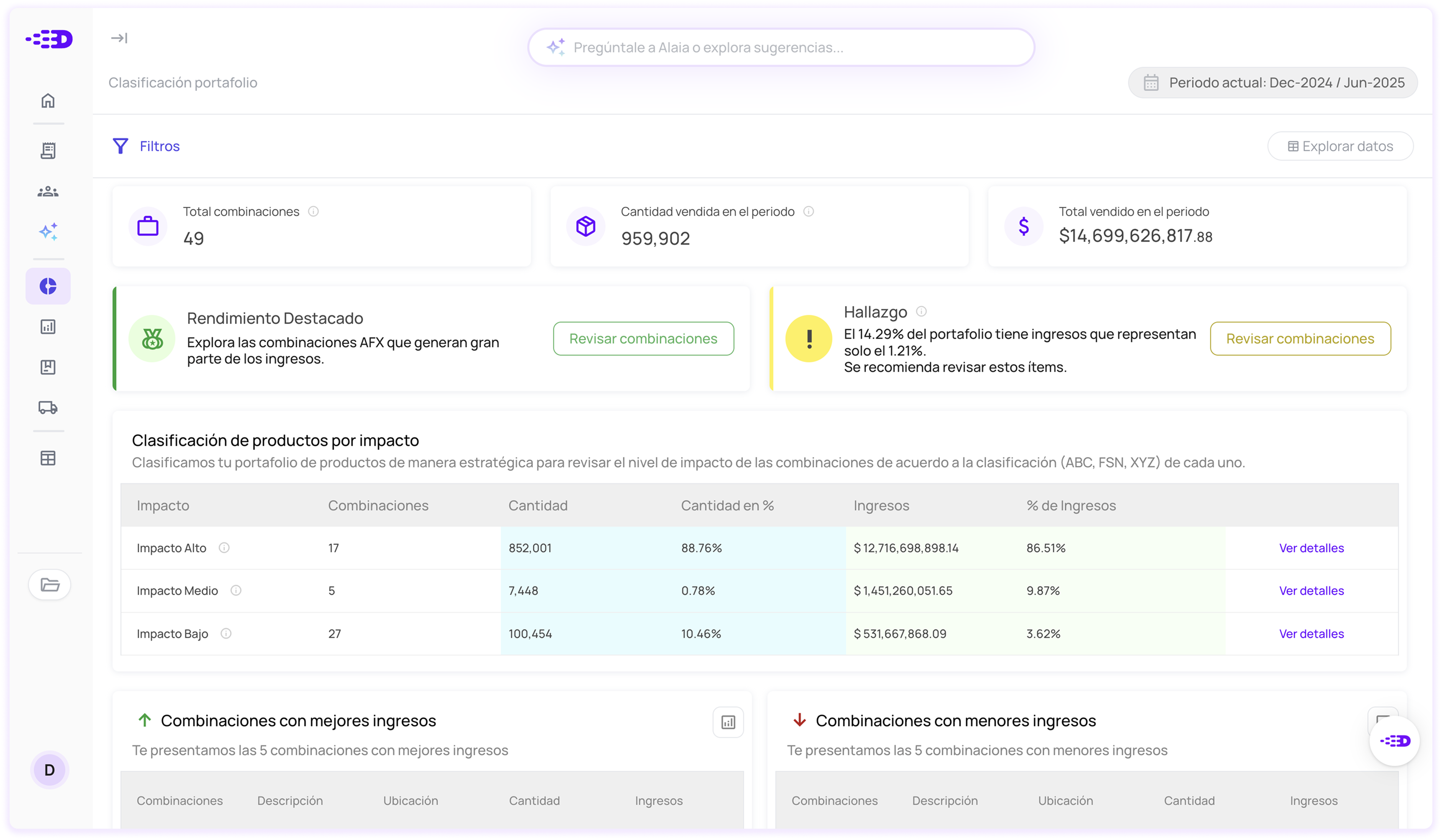Click the Clasificación portafolio breadcrumb title
Screen dimensions: 1442x840
(183, 83)
